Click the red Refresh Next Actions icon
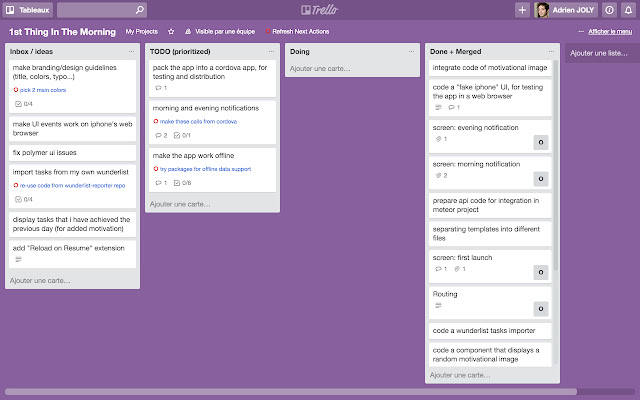 click(x=268, y=31)
